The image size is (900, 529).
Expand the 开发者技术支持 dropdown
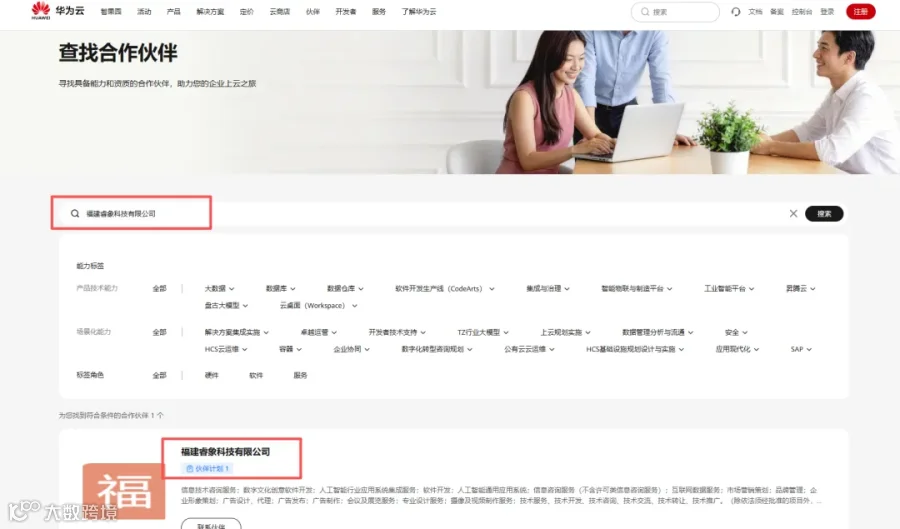397,332
